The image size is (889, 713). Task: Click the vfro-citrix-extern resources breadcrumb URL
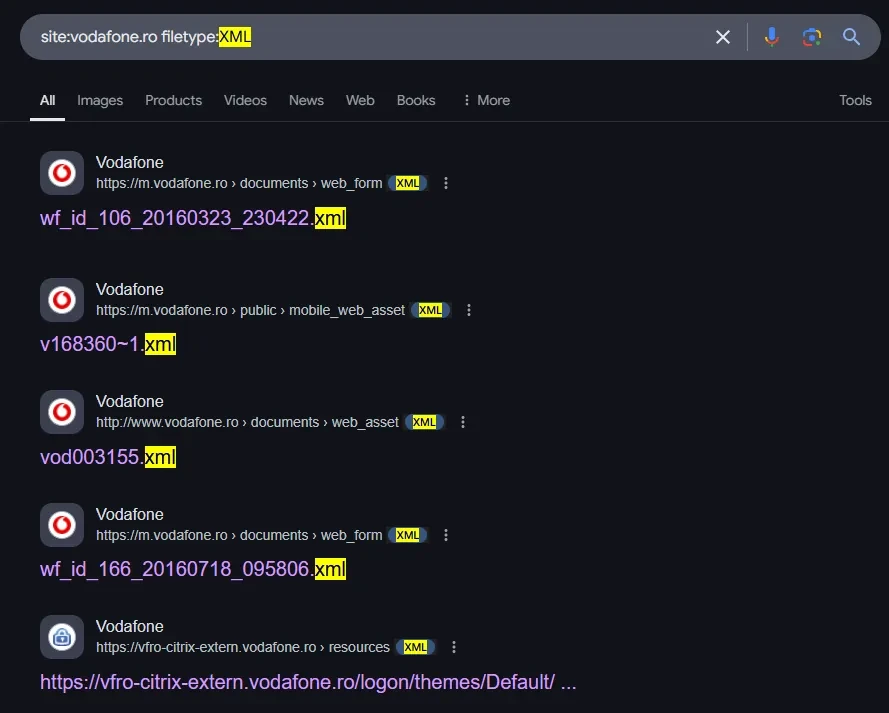[x=243, y=647]
